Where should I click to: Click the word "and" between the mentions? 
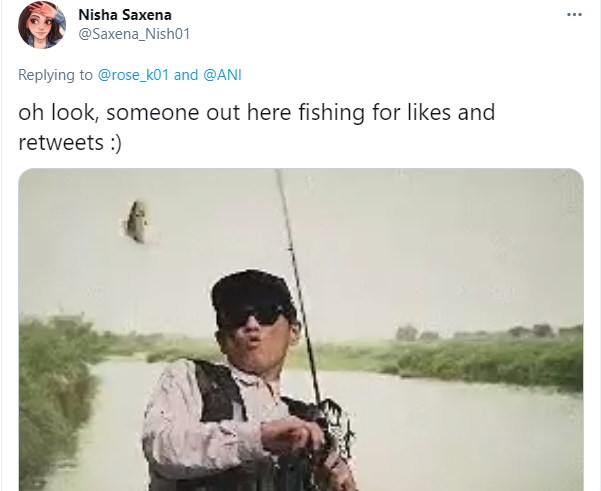[x=186, y=75]
